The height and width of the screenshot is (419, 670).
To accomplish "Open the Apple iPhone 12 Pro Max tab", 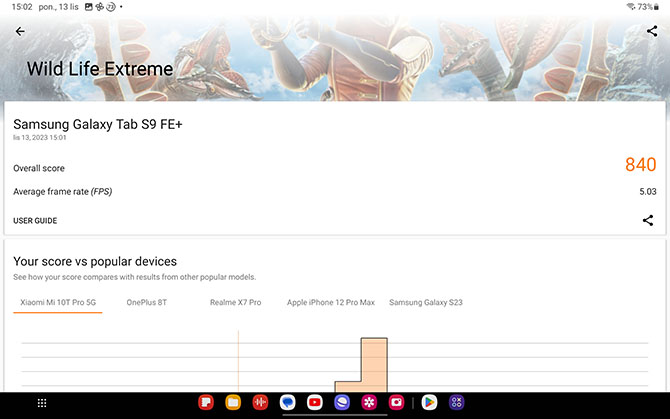I will 331,302.
